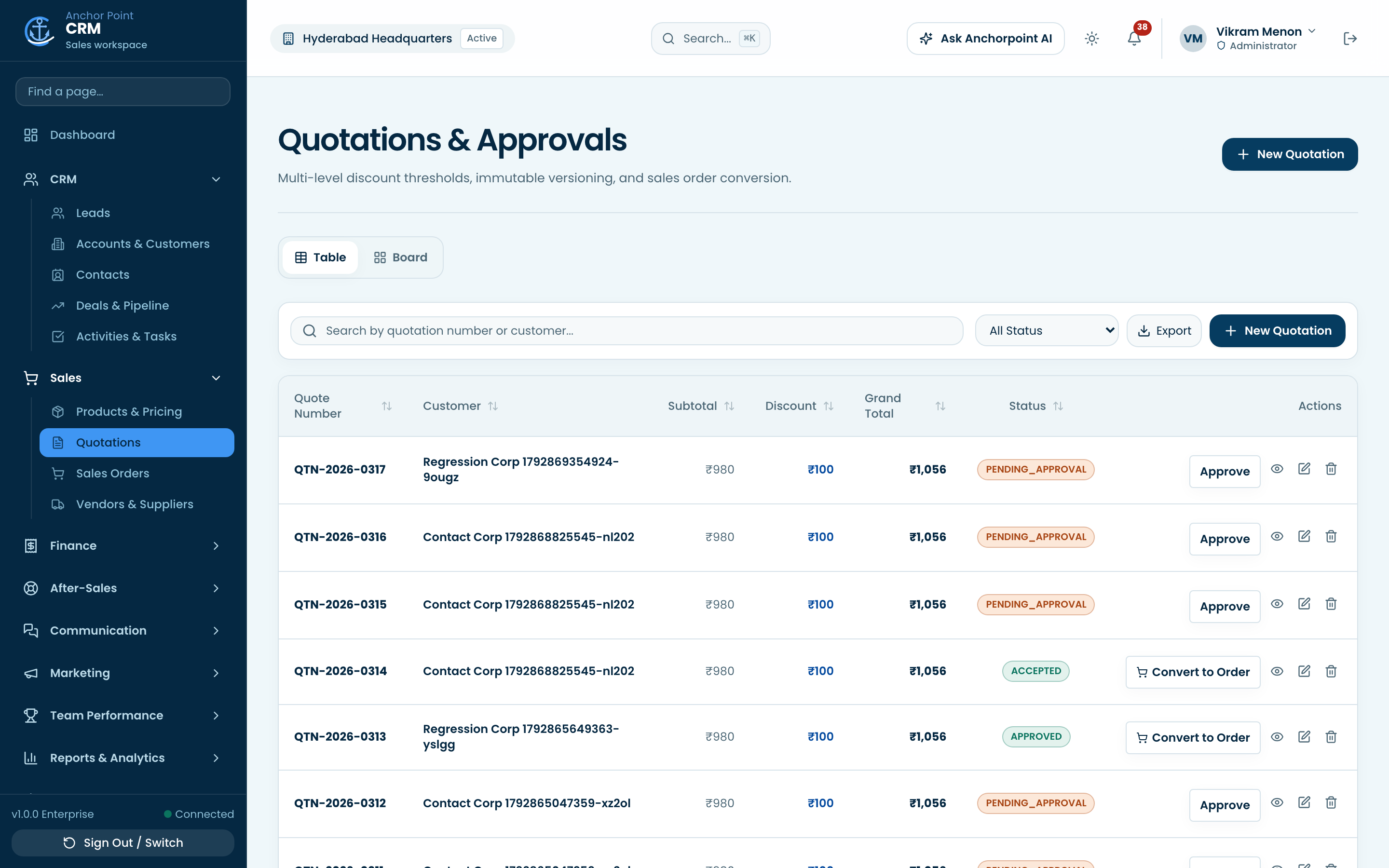Expand the Finance sidebar section
This screenshot has width=1389, height=868.
pos(123,545)
